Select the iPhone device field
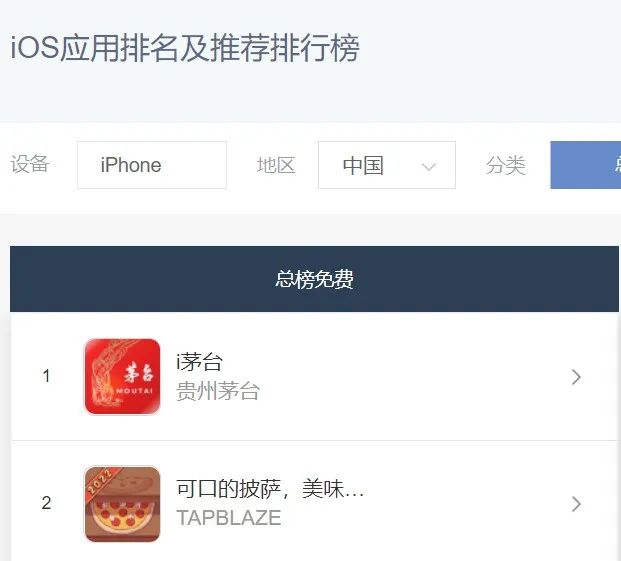This screenshot has width=621, height=561. coord(152,165)
